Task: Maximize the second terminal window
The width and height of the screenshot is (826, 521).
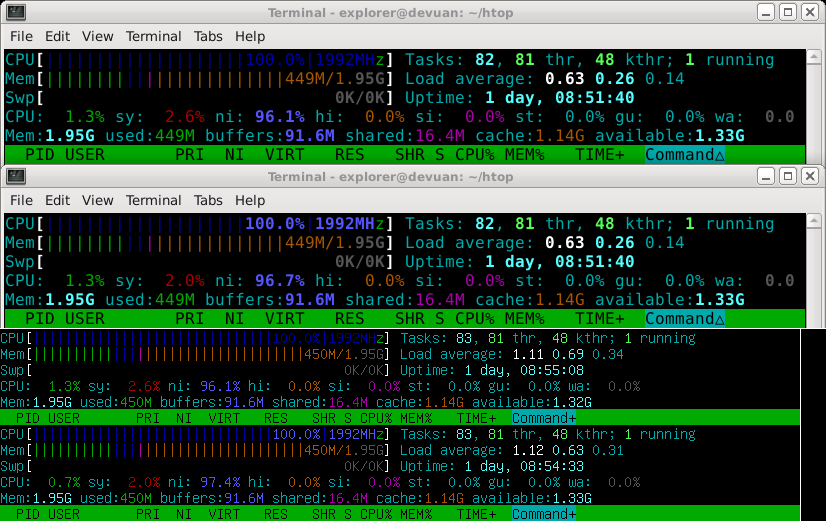Action: tap(788, 176)
